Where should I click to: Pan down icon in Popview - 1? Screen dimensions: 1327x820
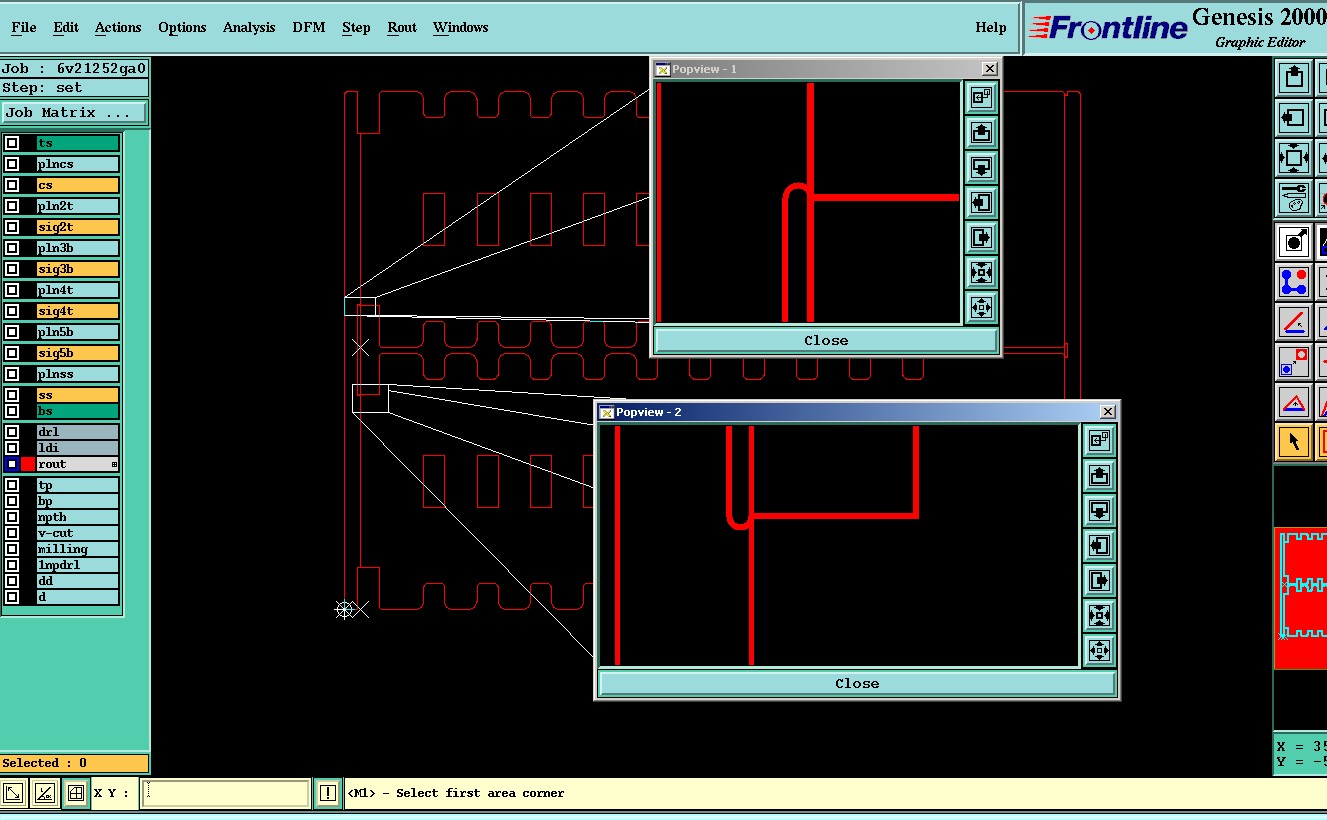(981, 167)
